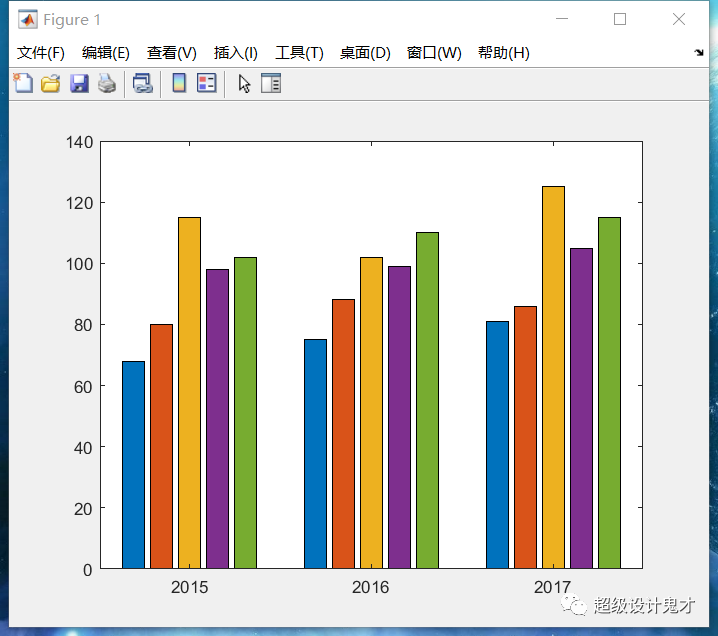
Task: Open the 帮助(H) menu
Action: click(504, 53)
